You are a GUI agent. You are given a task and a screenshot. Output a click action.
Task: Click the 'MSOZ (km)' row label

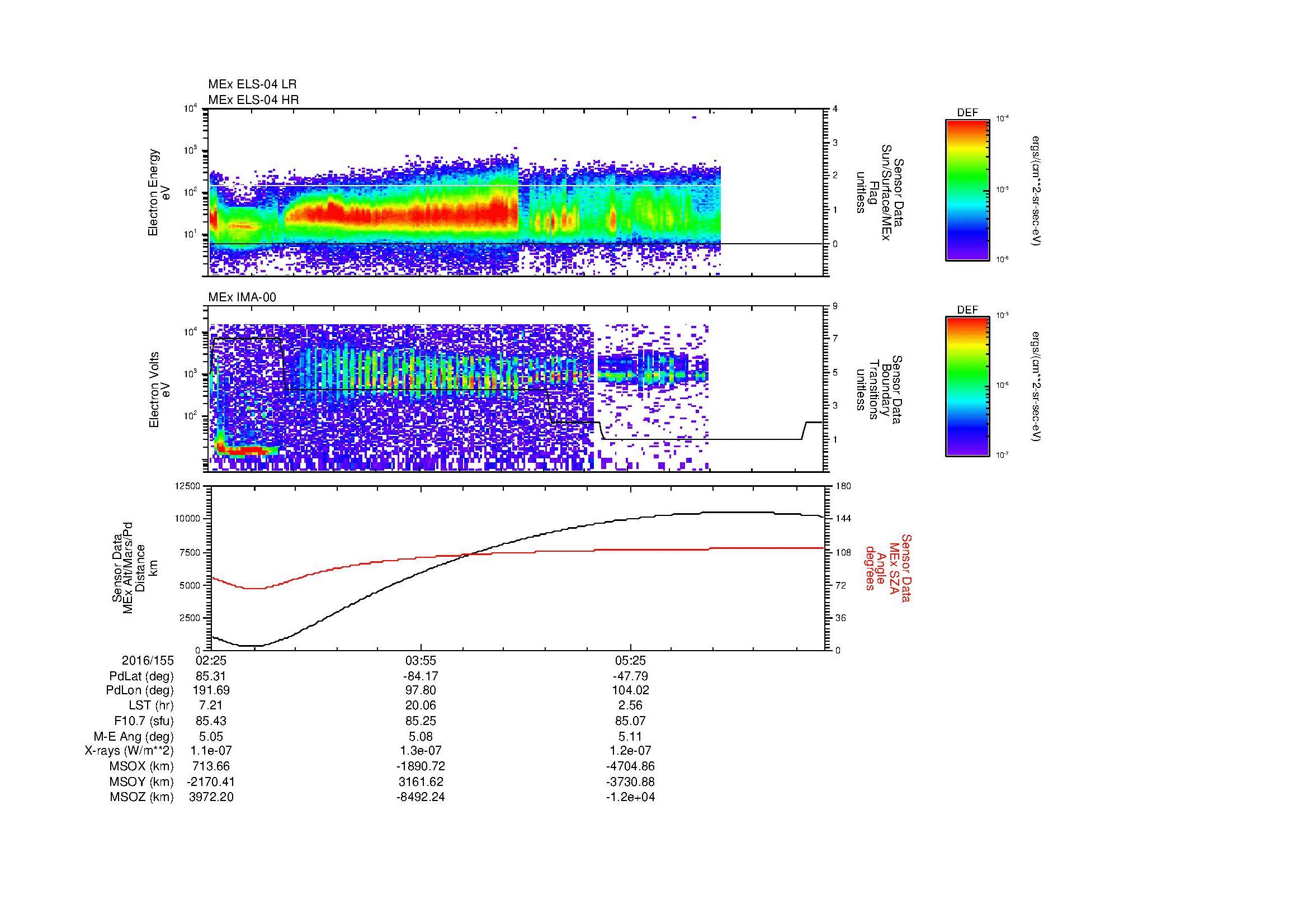(x=141, y=797)
